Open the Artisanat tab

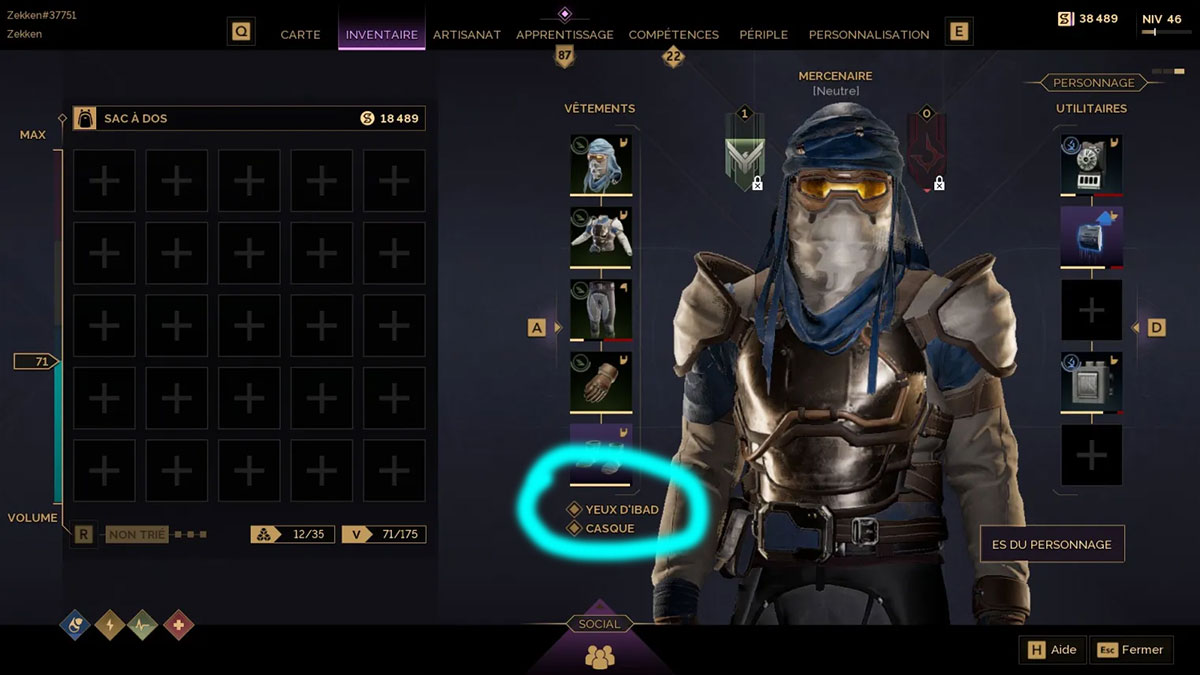[467, 34]
